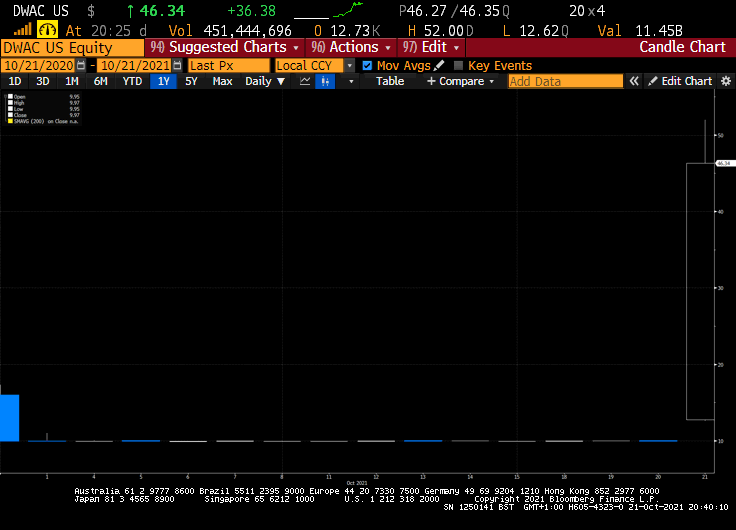Click start date field 10/21/2020
This screenshot has height=530, width=736.
38,65
